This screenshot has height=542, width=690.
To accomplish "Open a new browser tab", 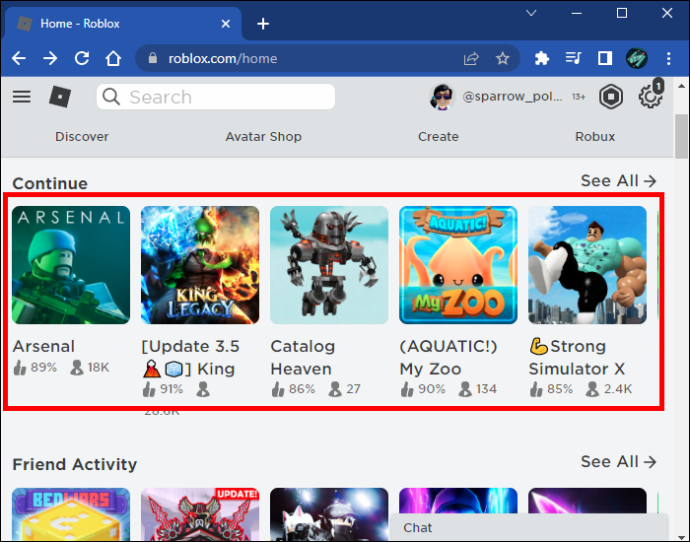I will [x=263, y=24].
